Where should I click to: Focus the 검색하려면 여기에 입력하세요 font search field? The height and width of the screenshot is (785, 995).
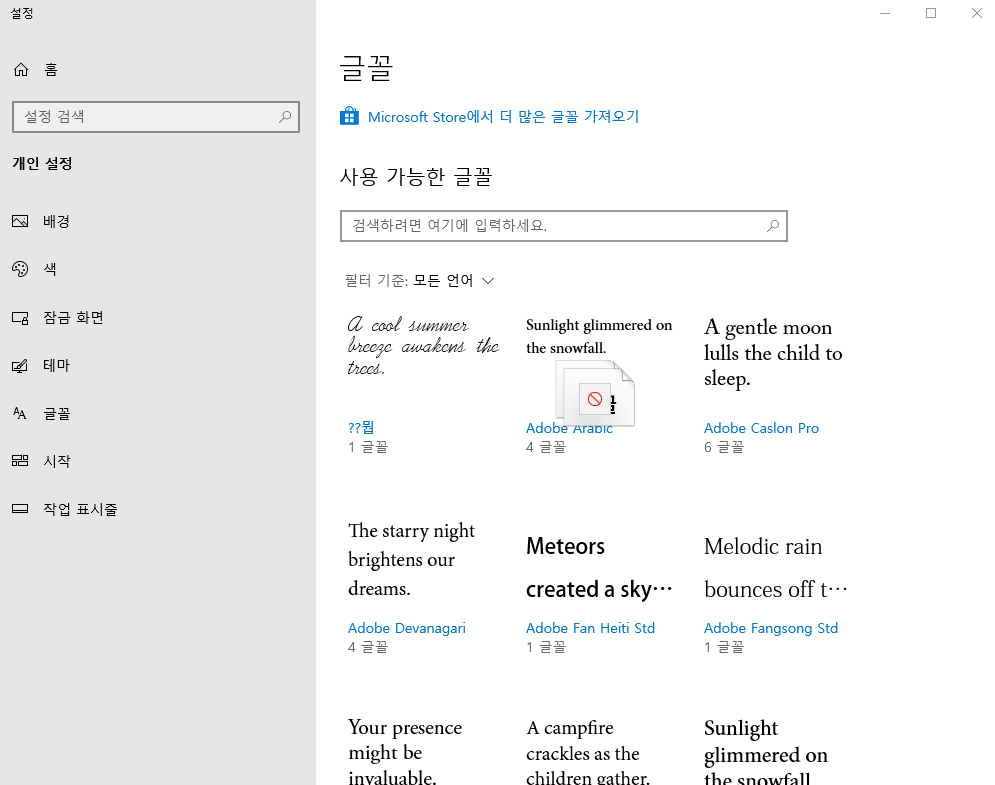(563, 226)
